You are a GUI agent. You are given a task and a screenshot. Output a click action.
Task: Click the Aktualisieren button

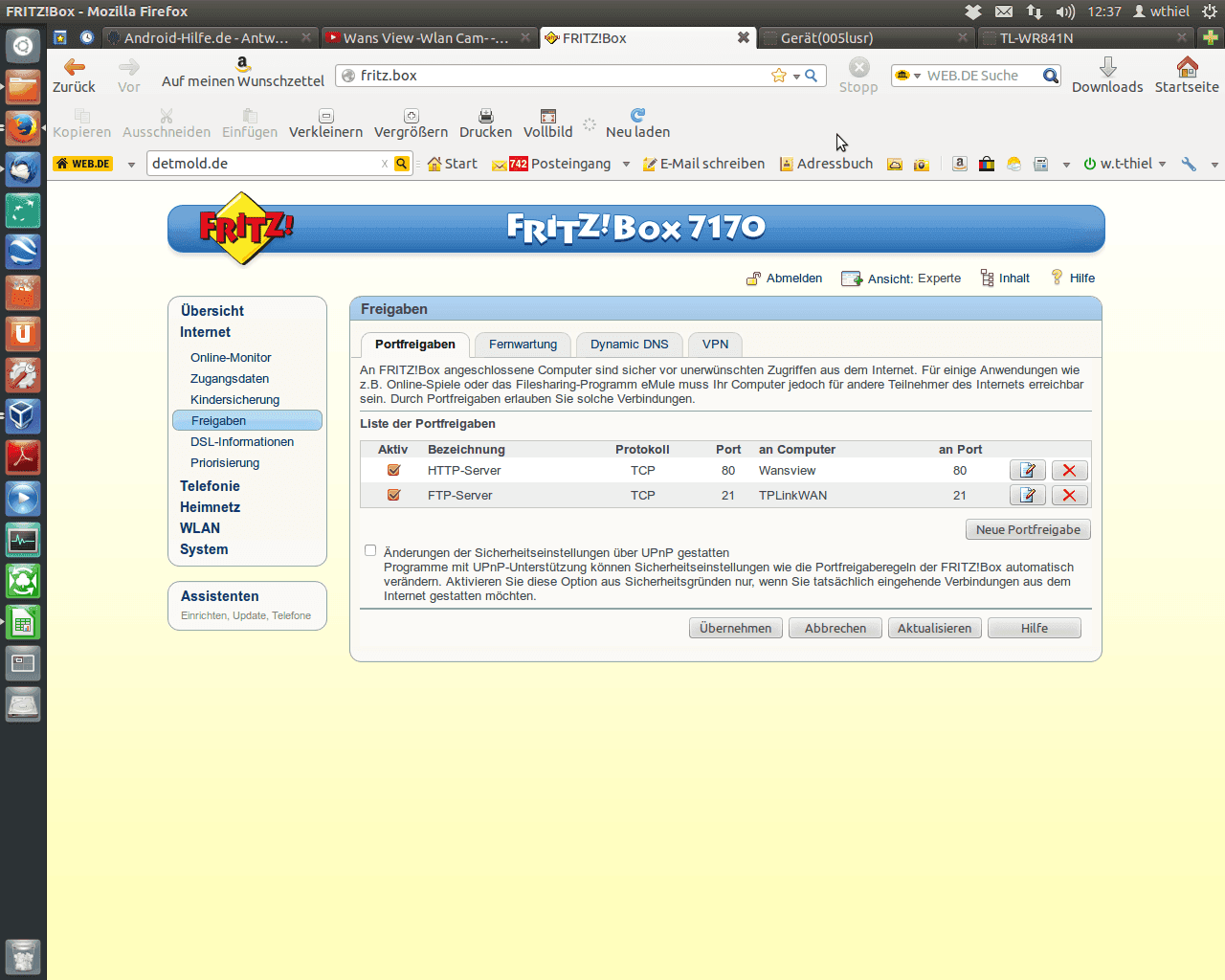934,628
